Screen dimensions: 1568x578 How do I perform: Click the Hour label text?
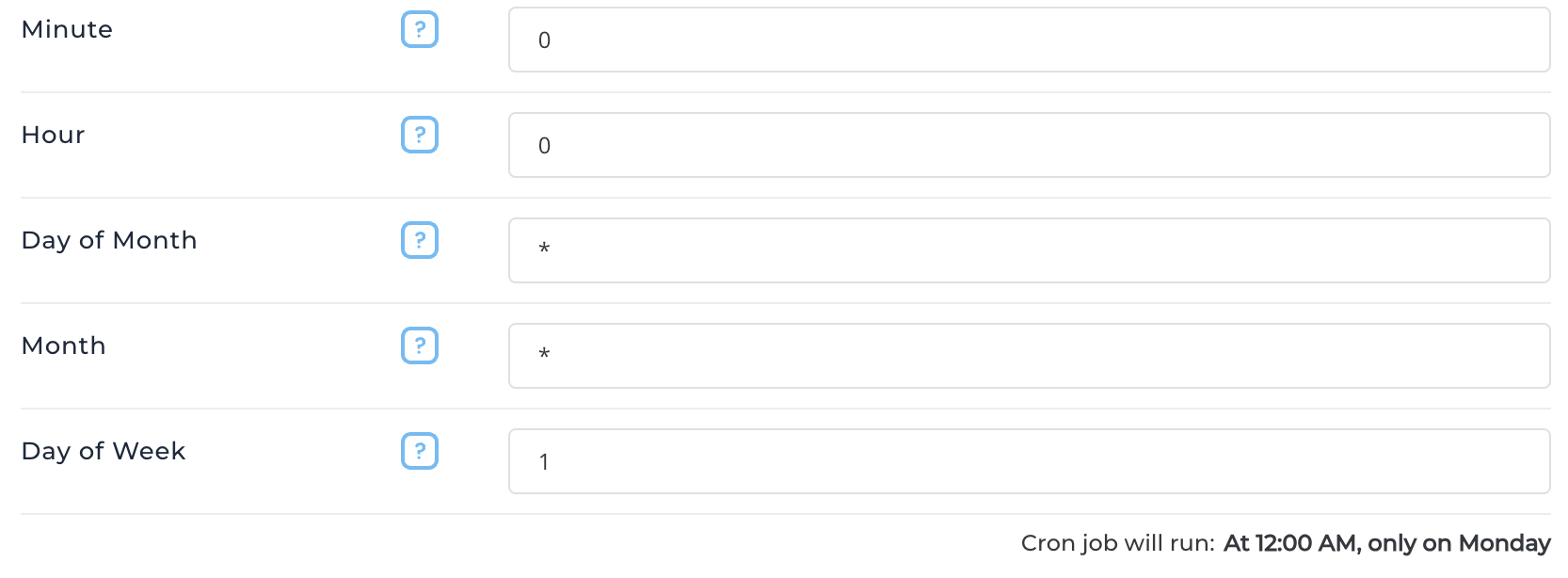click(52, 135)
